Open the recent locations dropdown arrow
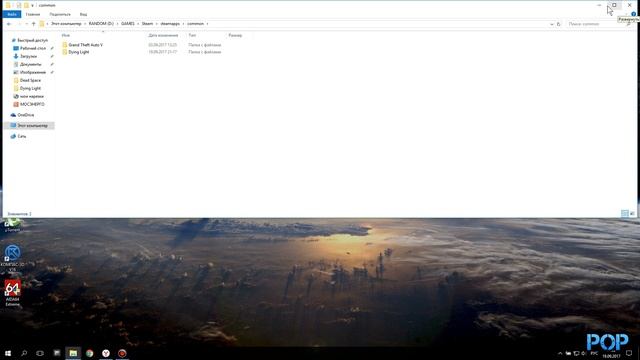640x360 pixels. (x=27, y=24)
